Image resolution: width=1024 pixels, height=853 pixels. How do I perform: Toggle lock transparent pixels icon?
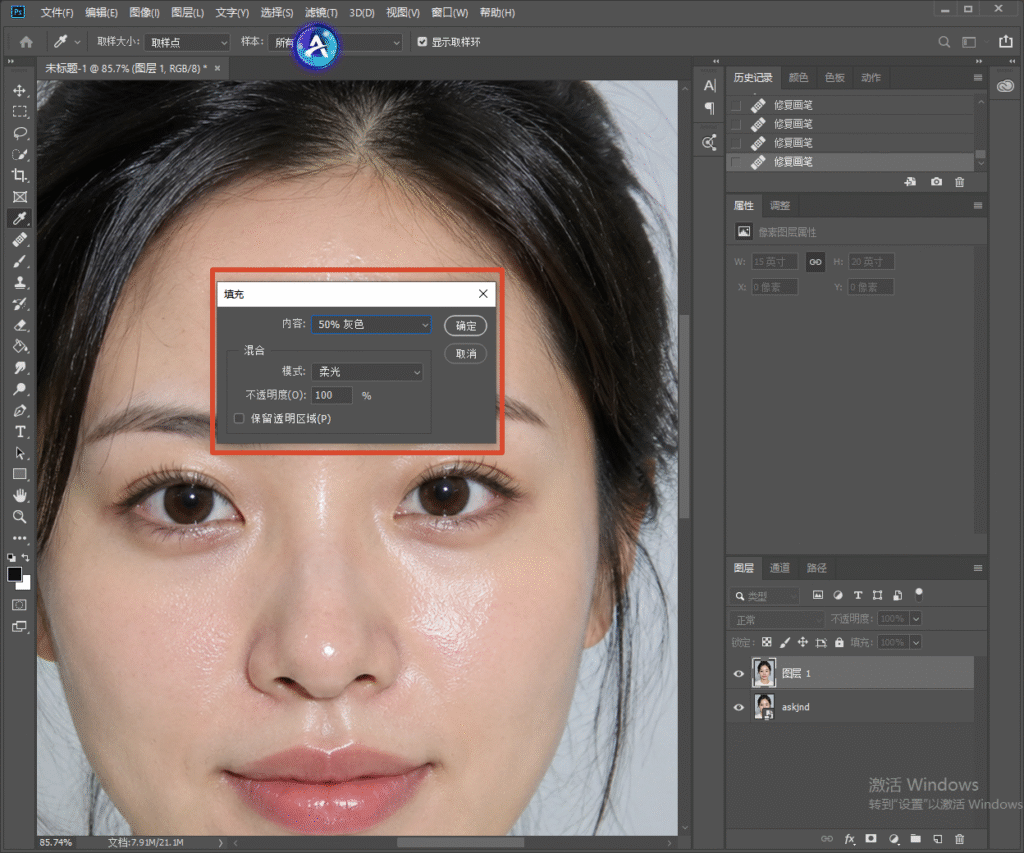tap(767, 642)
